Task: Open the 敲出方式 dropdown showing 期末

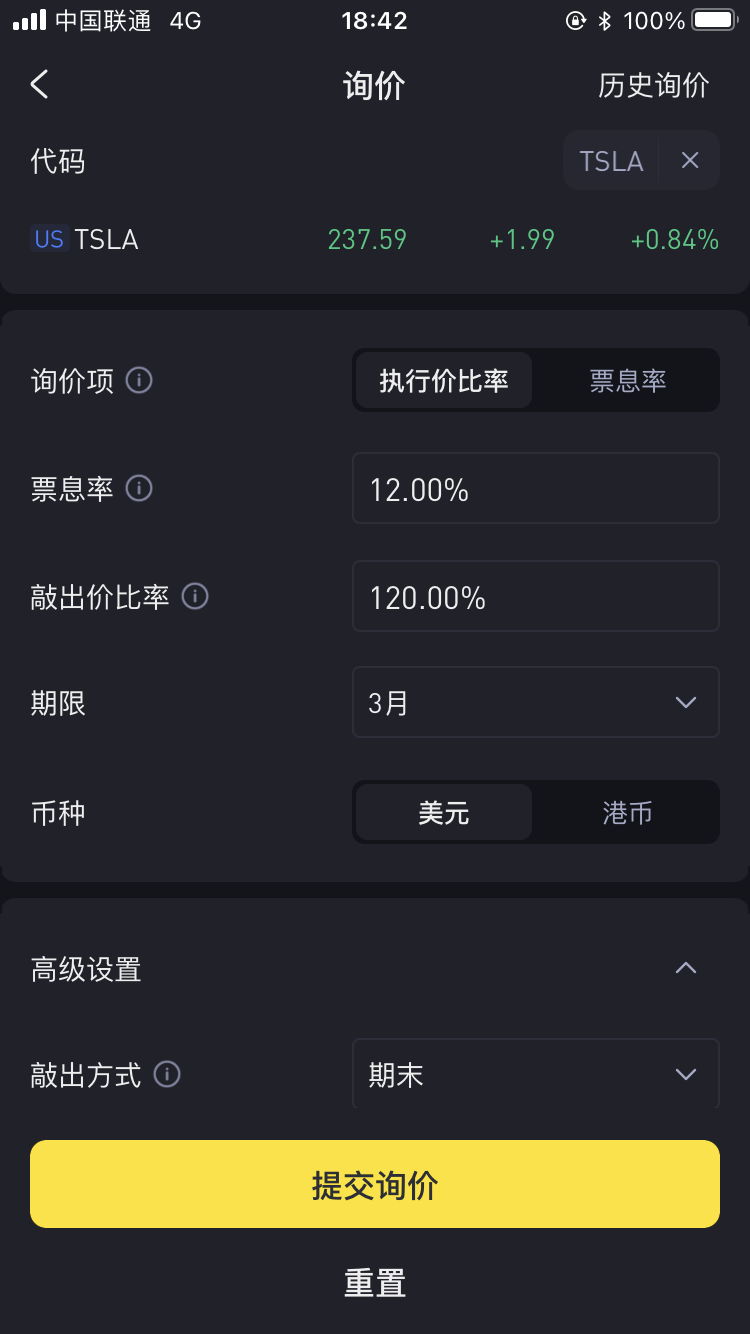Action: coord(536,1074)
